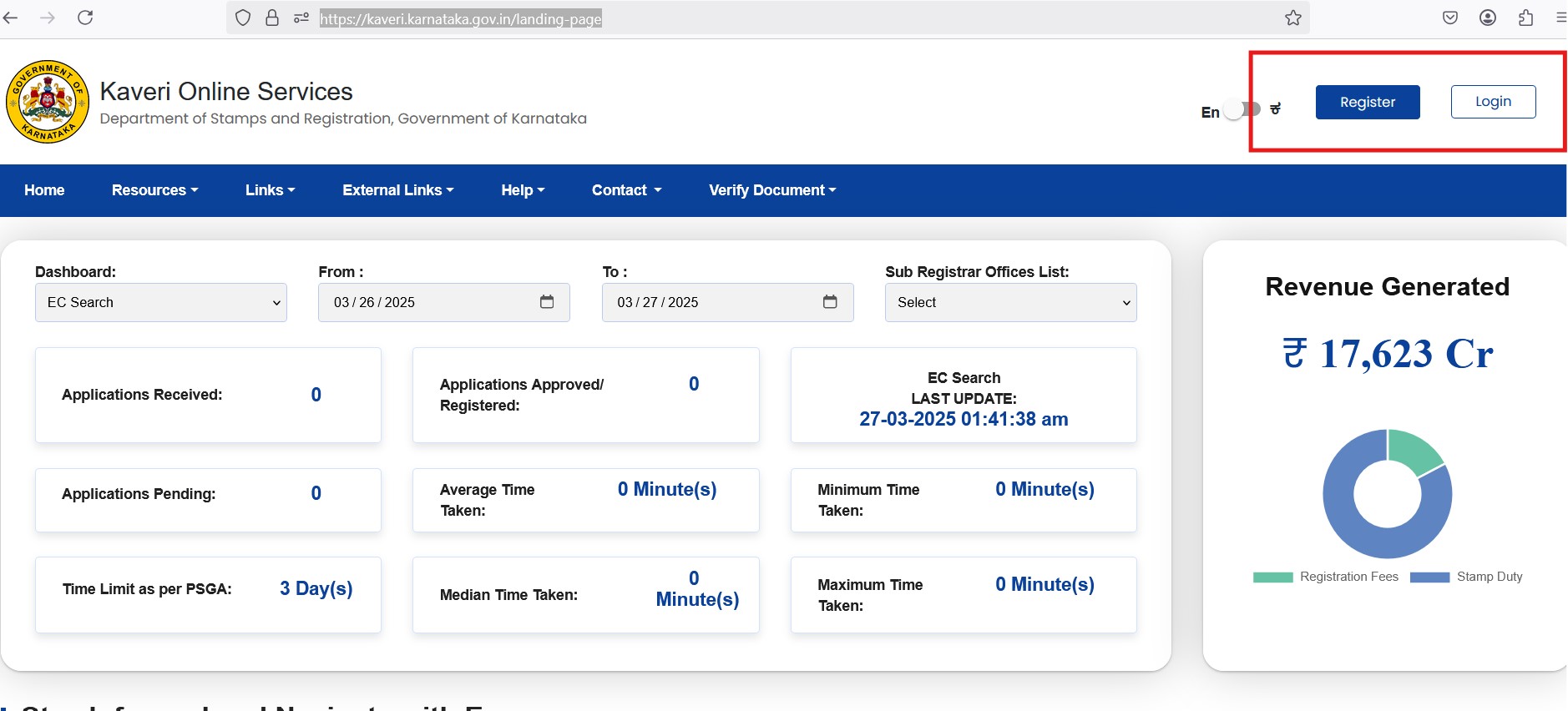Reload the page with refresh icon
The image size is (1568, 711).
pyautogui.click(x=85, y=18)
